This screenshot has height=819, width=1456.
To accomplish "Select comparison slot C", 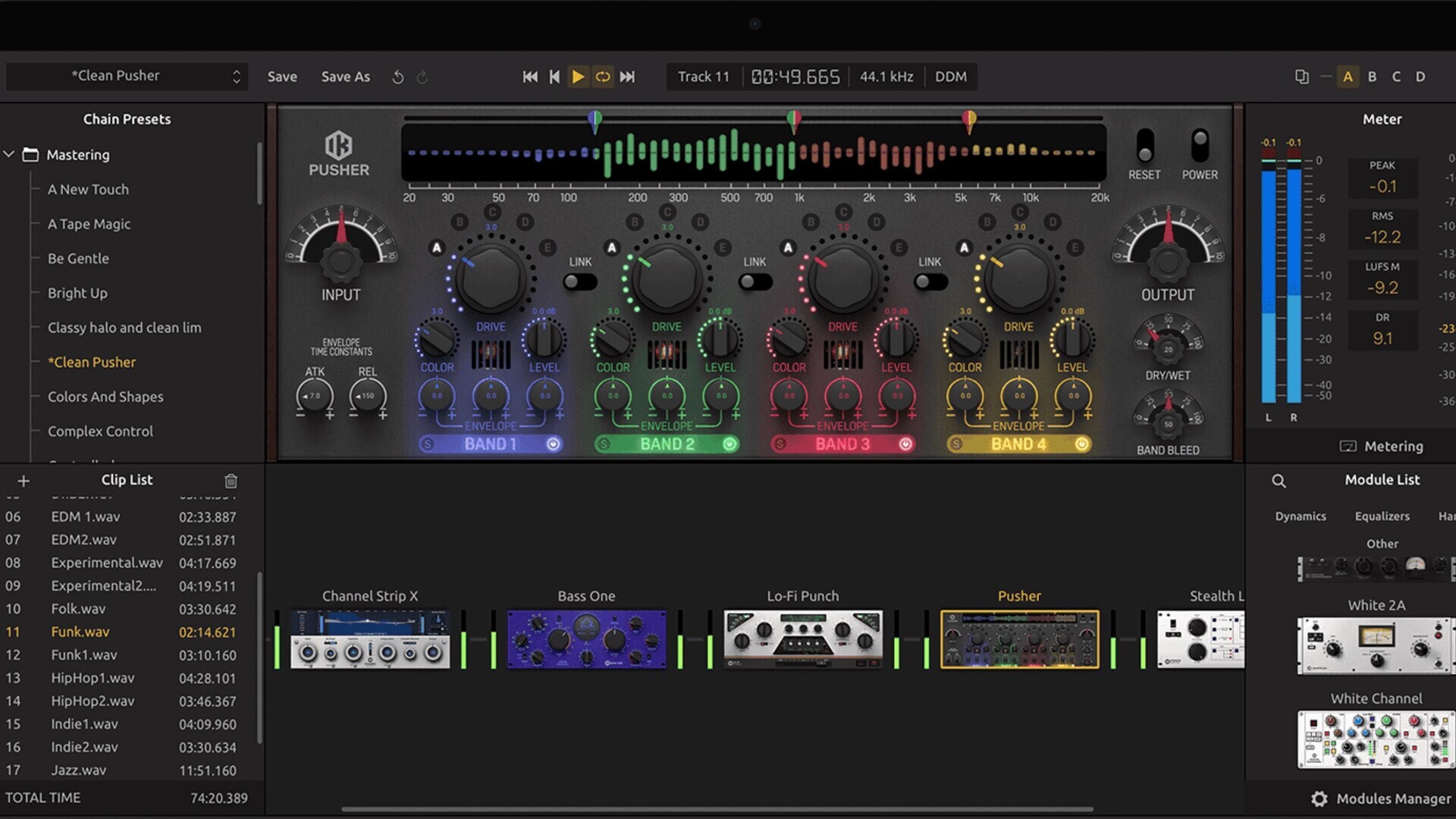I will point(1396,77).
